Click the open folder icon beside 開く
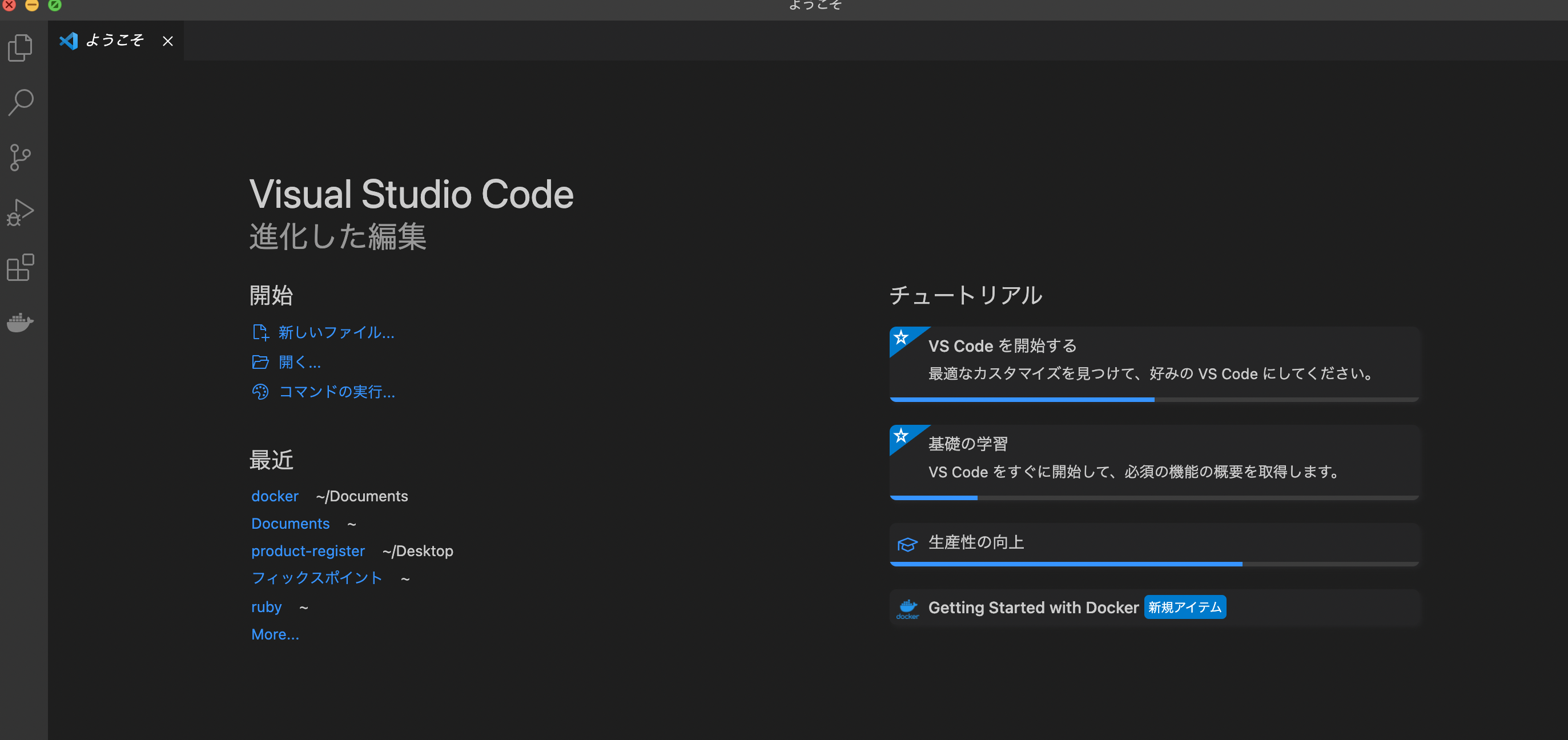Image resolution: width=1568 pixels, height=740 pixels. click(x=260, y=362)
